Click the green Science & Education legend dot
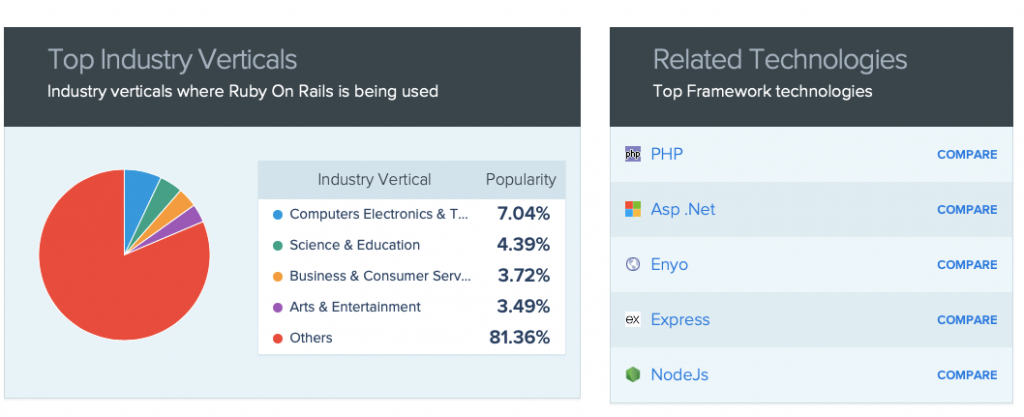1024x417 pixels. [276, 245]
